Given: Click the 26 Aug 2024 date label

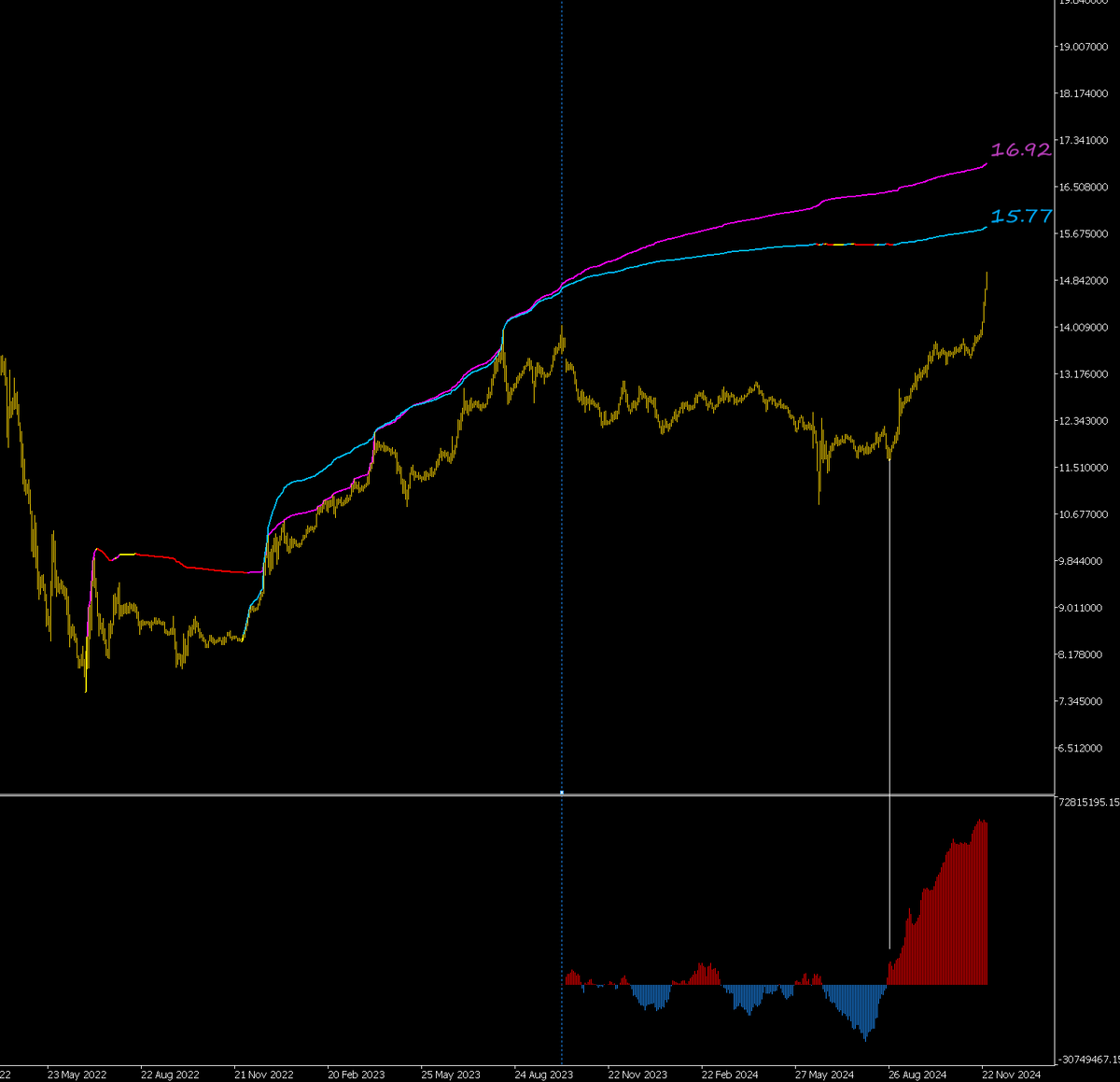Looking at the screenshot, I should 917,1075.
